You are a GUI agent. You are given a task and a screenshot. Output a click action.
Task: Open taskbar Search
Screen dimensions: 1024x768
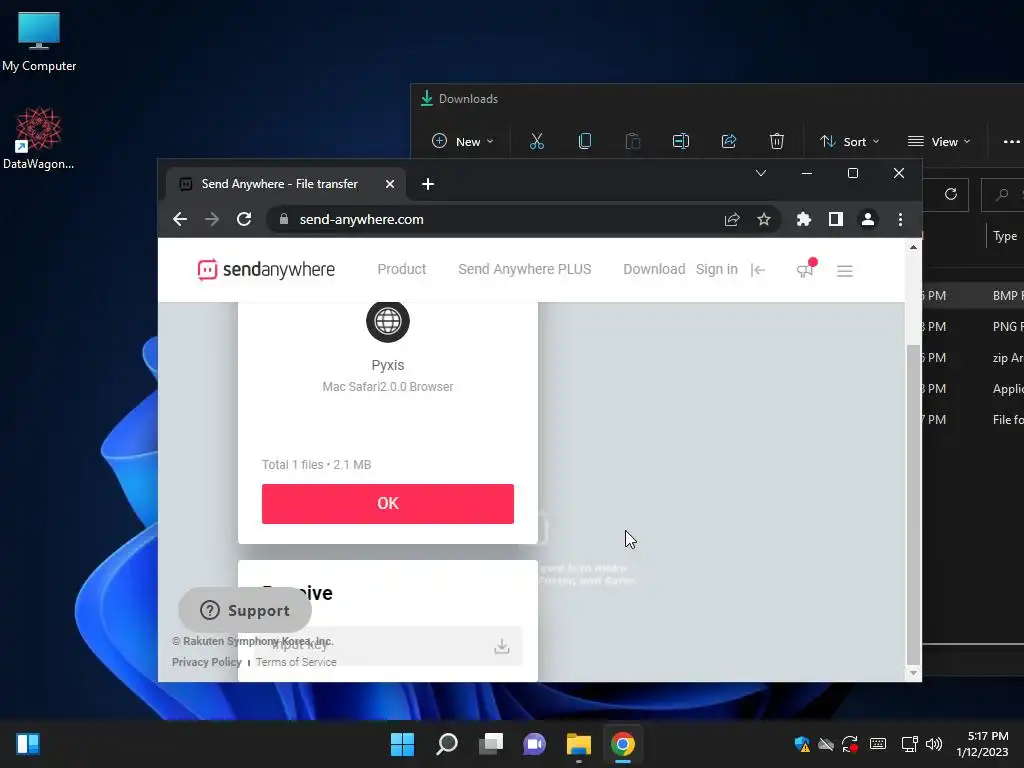pyautogui.click(x=447, y=744)
